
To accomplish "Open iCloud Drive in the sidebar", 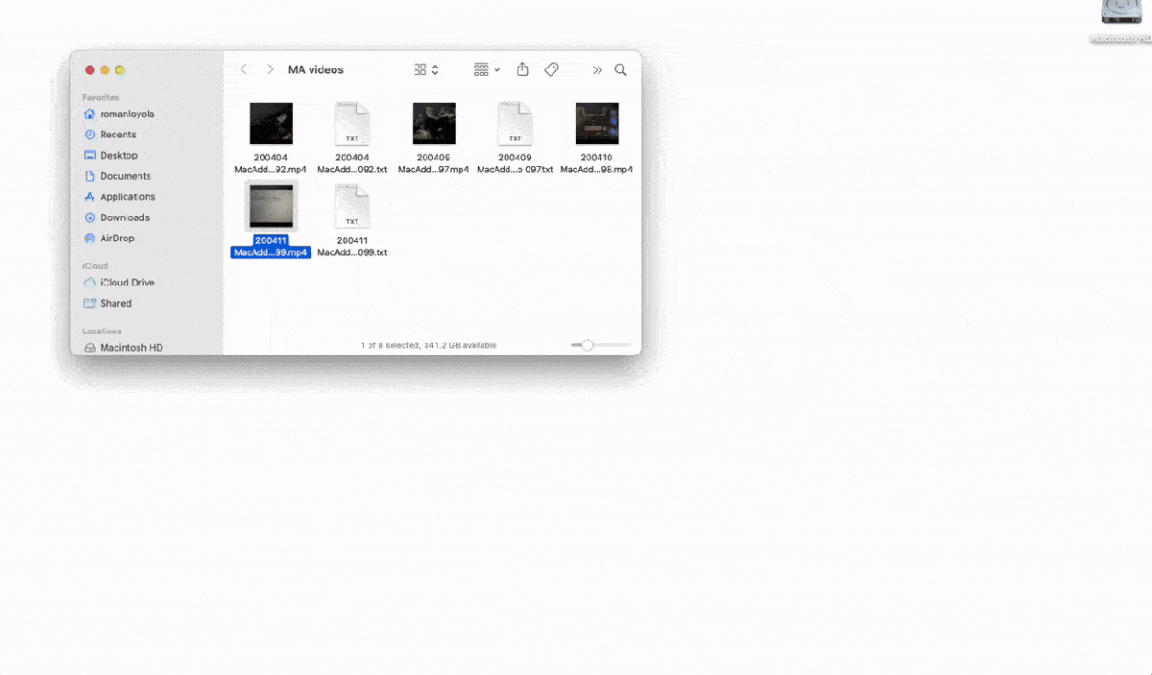I will point(119,282).
